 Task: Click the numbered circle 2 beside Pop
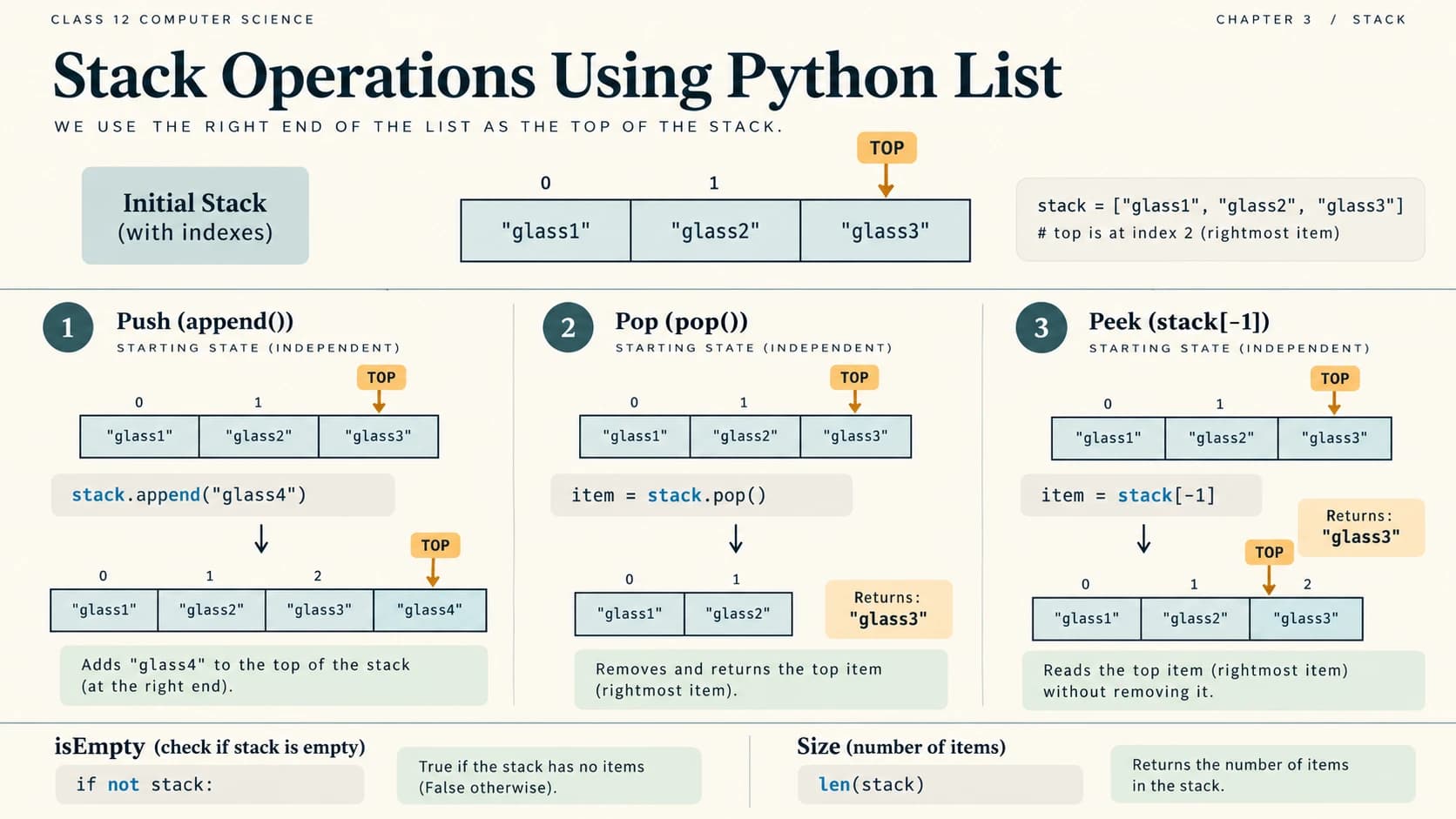pos(568,327)
